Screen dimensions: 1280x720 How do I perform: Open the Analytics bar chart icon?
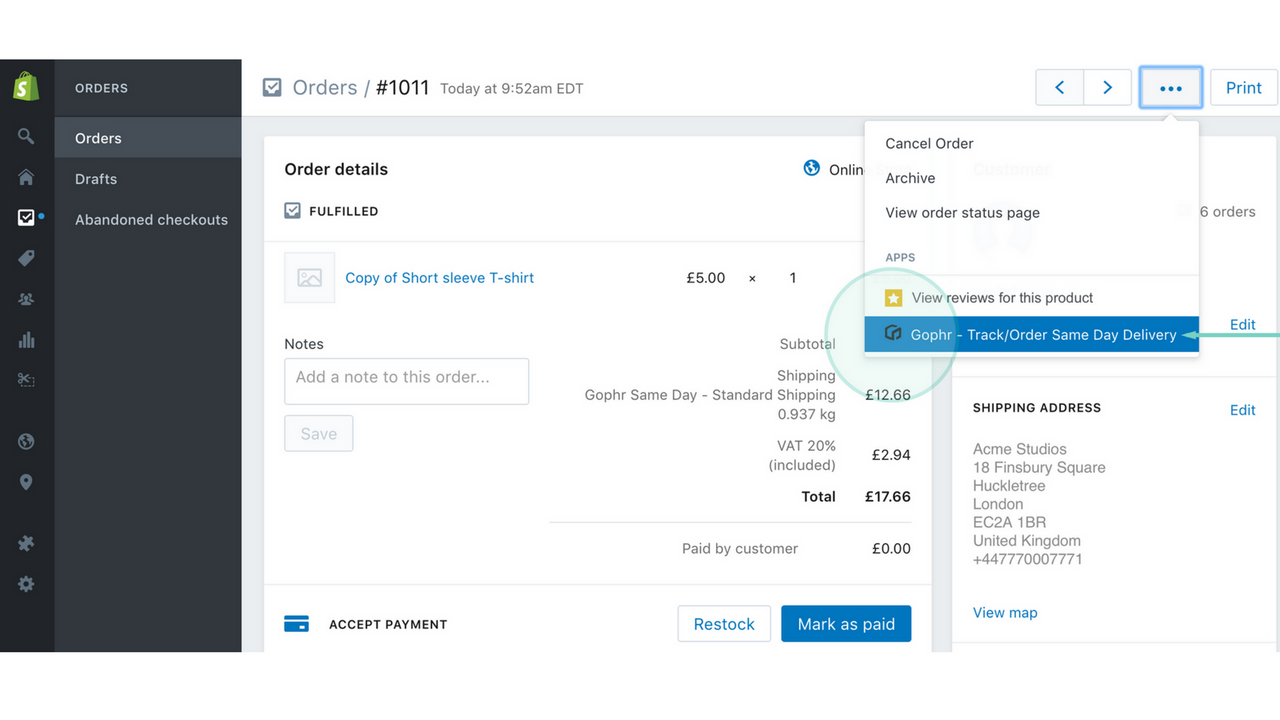point(27,339)
